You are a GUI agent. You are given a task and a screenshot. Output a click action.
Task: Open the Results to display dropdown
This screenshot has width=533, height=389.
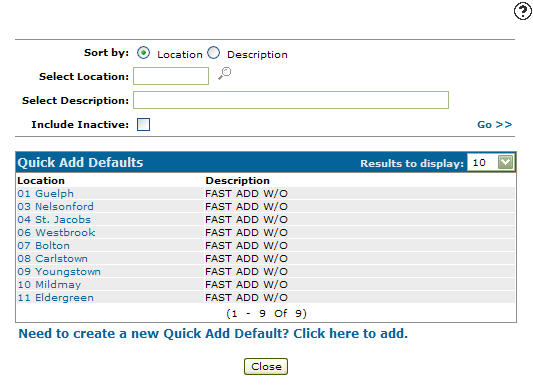[491, 163]
